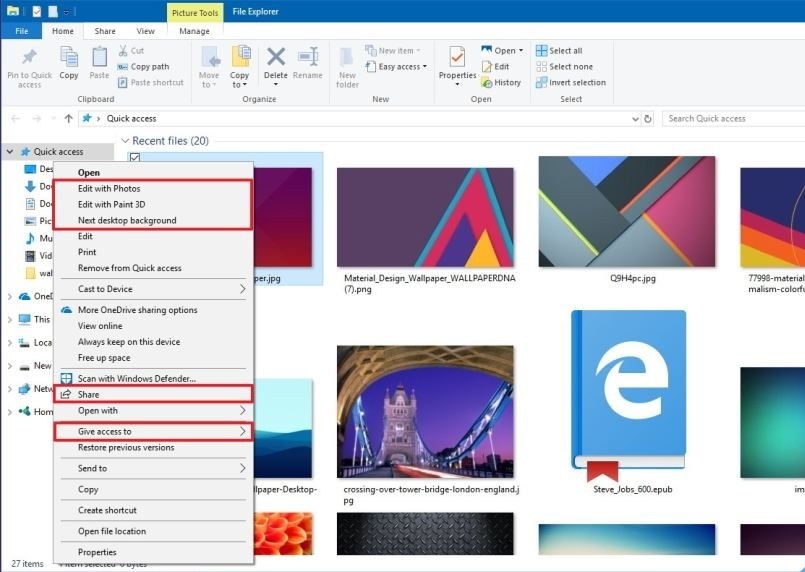Click the Cut scissors icon
The height and width of the screenshot is (572, 805).
pos(123,50)
